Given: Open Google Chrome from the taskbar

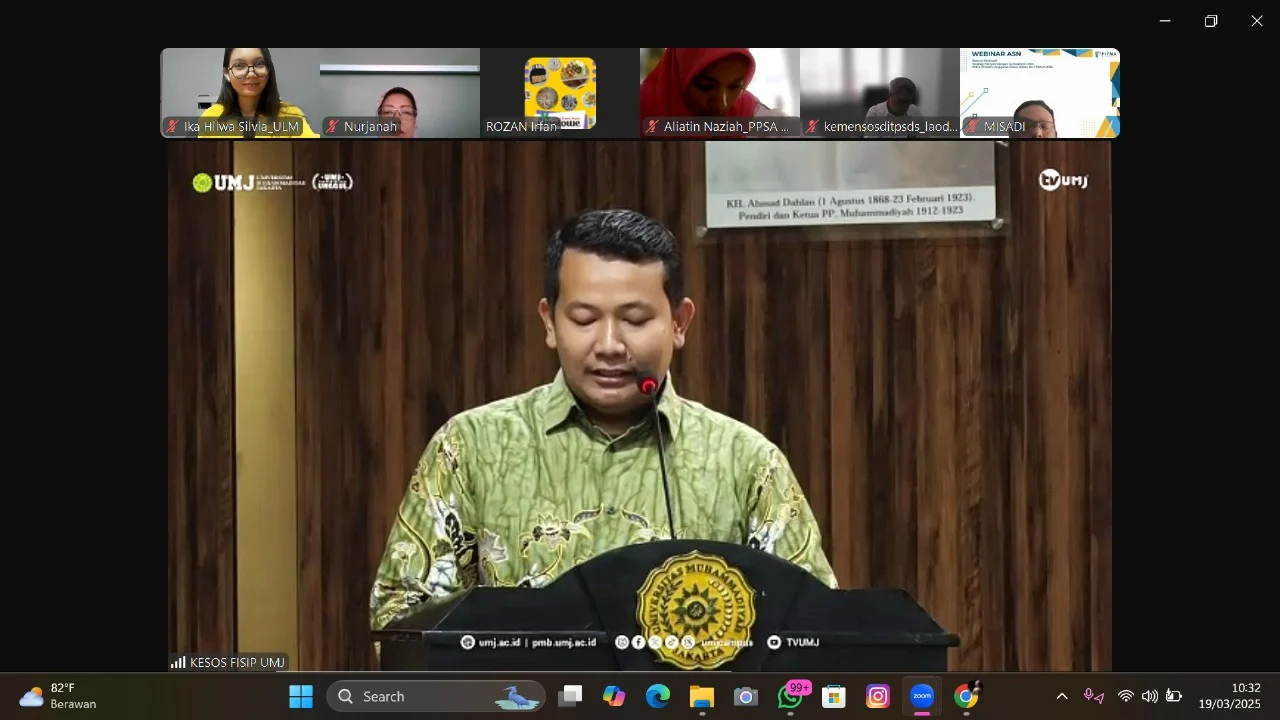Looking at the screenshot, I should click(x=966, y=696).
